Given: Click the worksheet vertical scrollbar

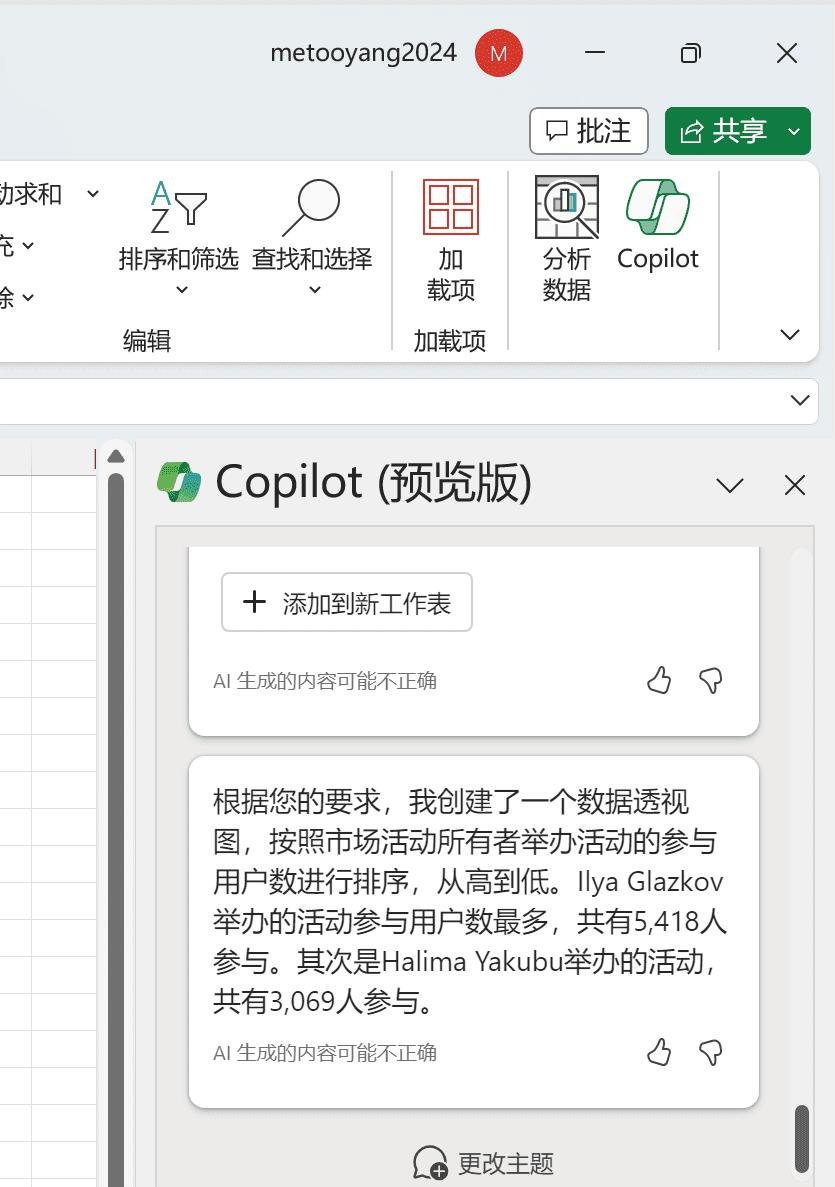Looking at the screenshot, I should 116,830.
